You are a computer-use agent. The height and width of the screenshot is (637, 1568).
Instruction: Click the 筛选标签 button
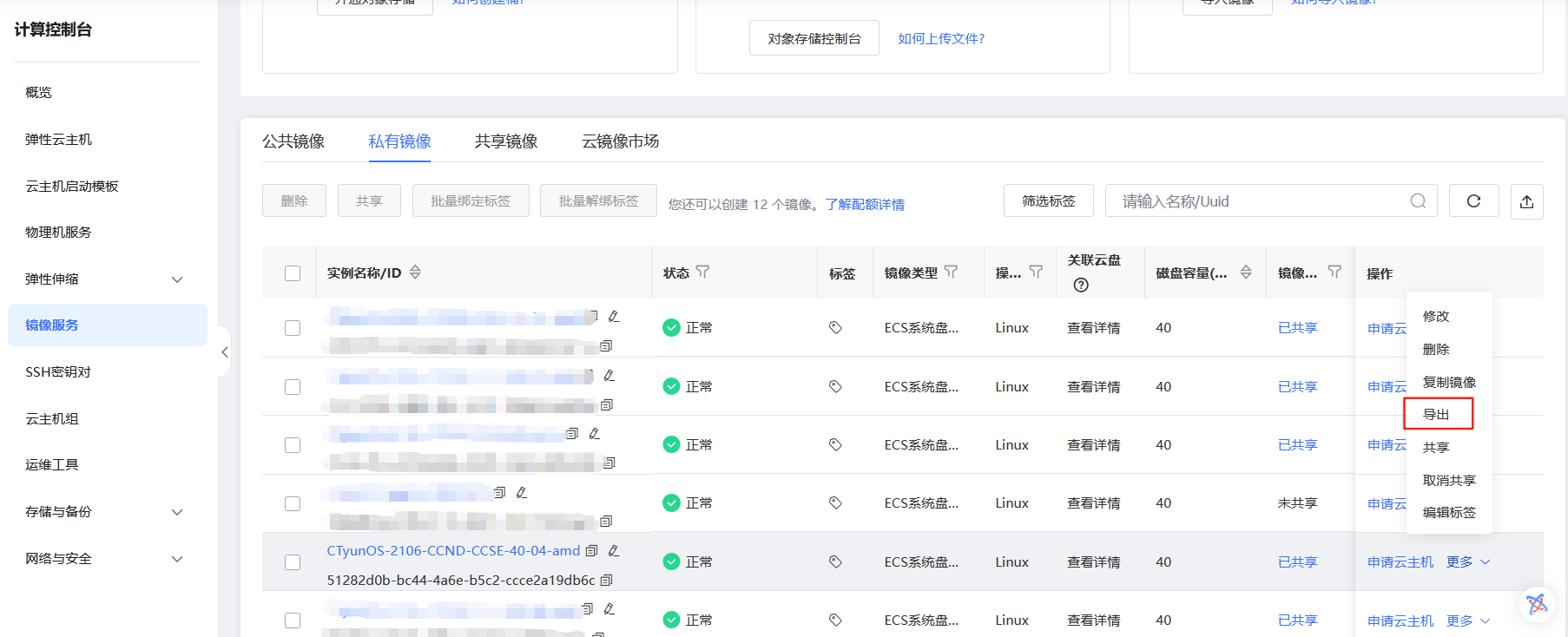click(1048, 201)
